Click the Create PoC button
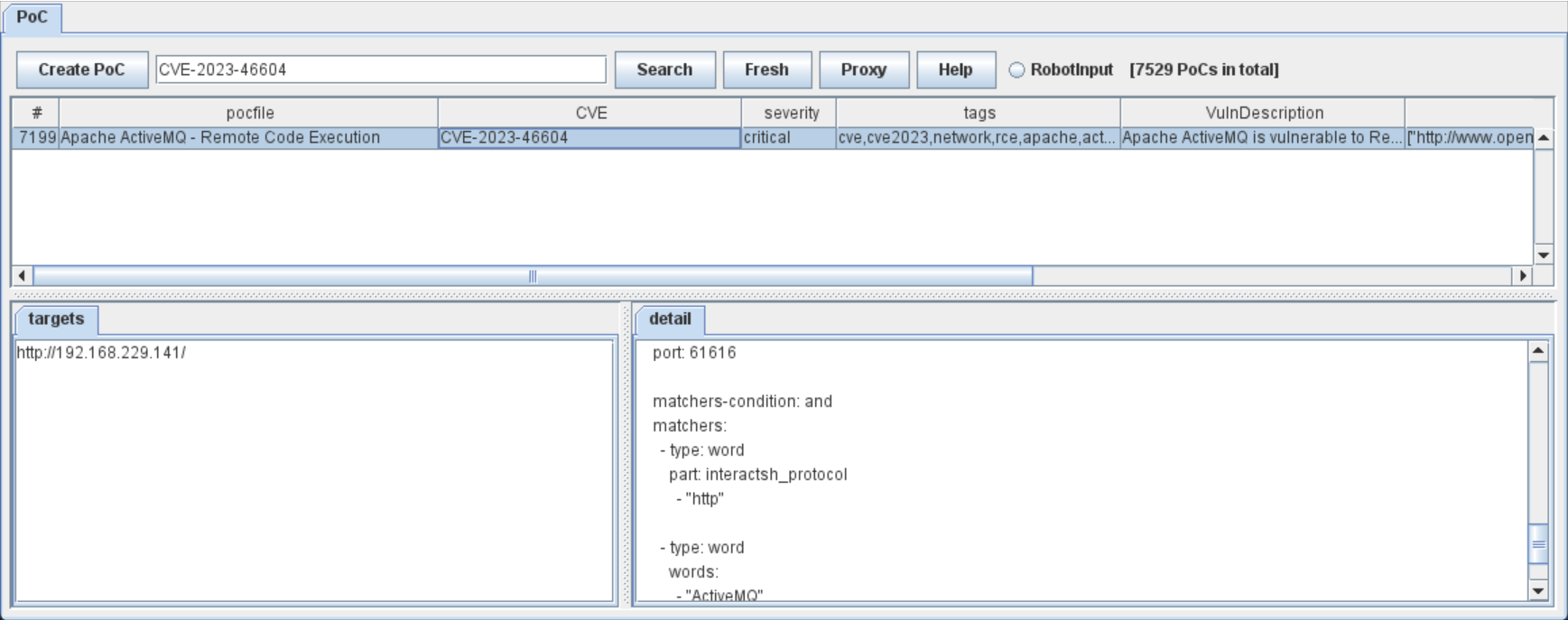 [x=82, y=69]
